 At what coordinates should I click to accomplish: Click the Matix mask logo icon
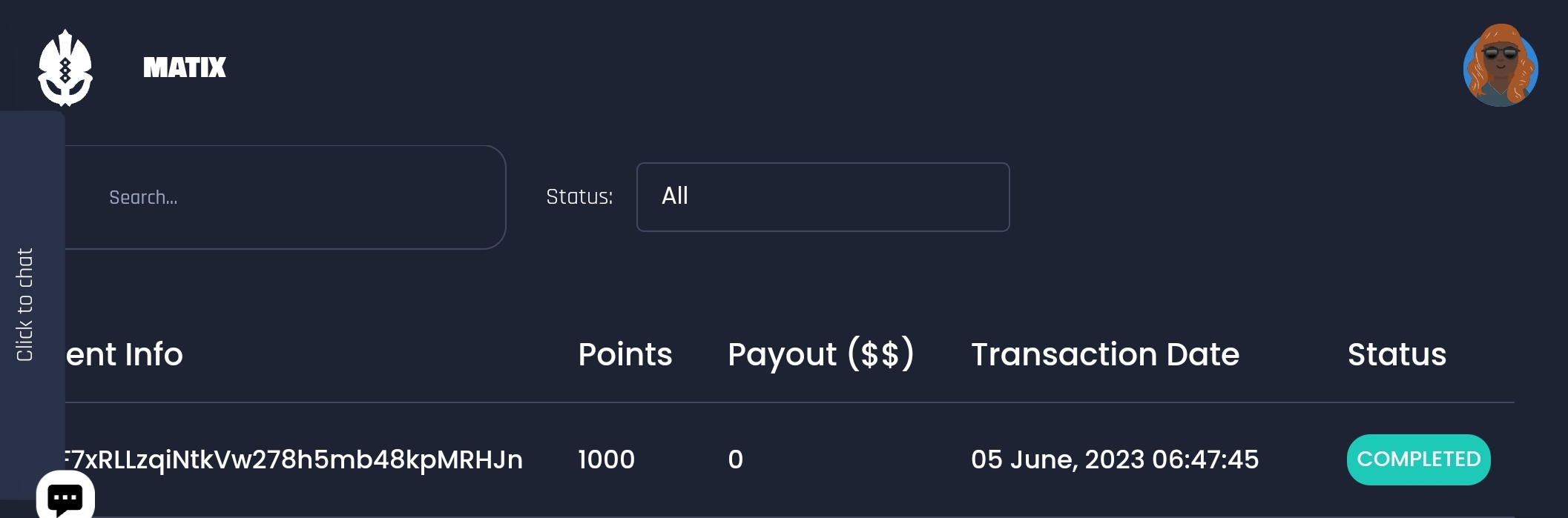(x=65, y=68)
